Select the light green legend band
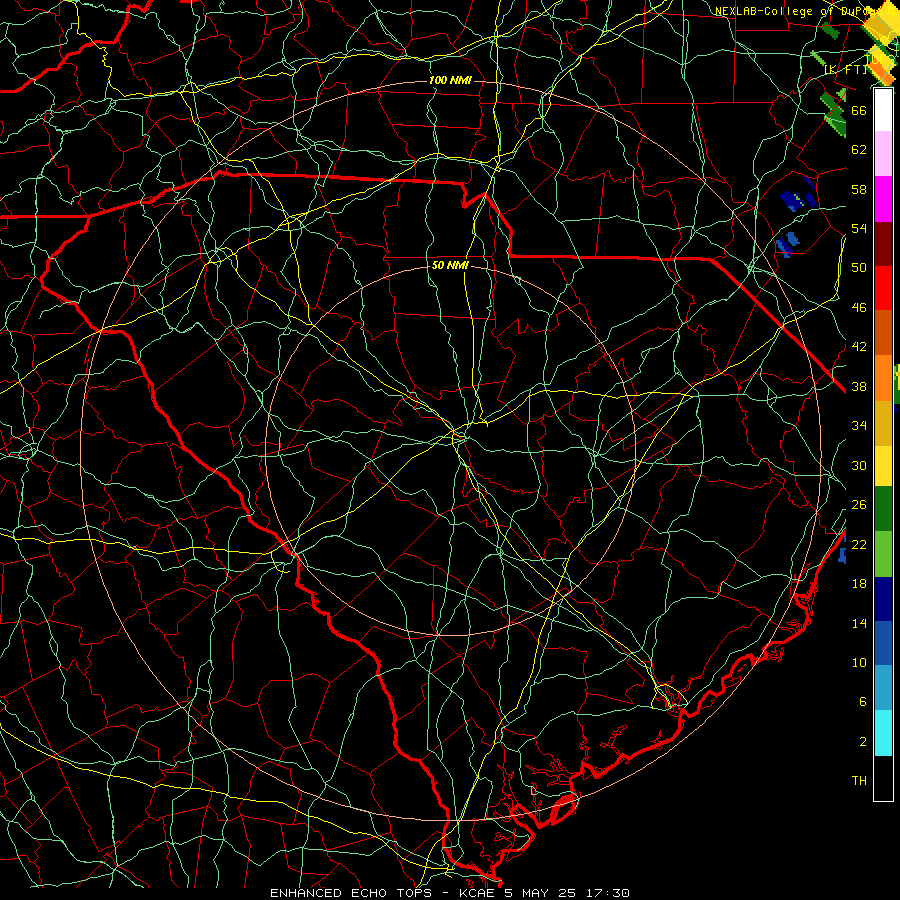Viewport: 900px width, 900px height. (x=883, y=554)
